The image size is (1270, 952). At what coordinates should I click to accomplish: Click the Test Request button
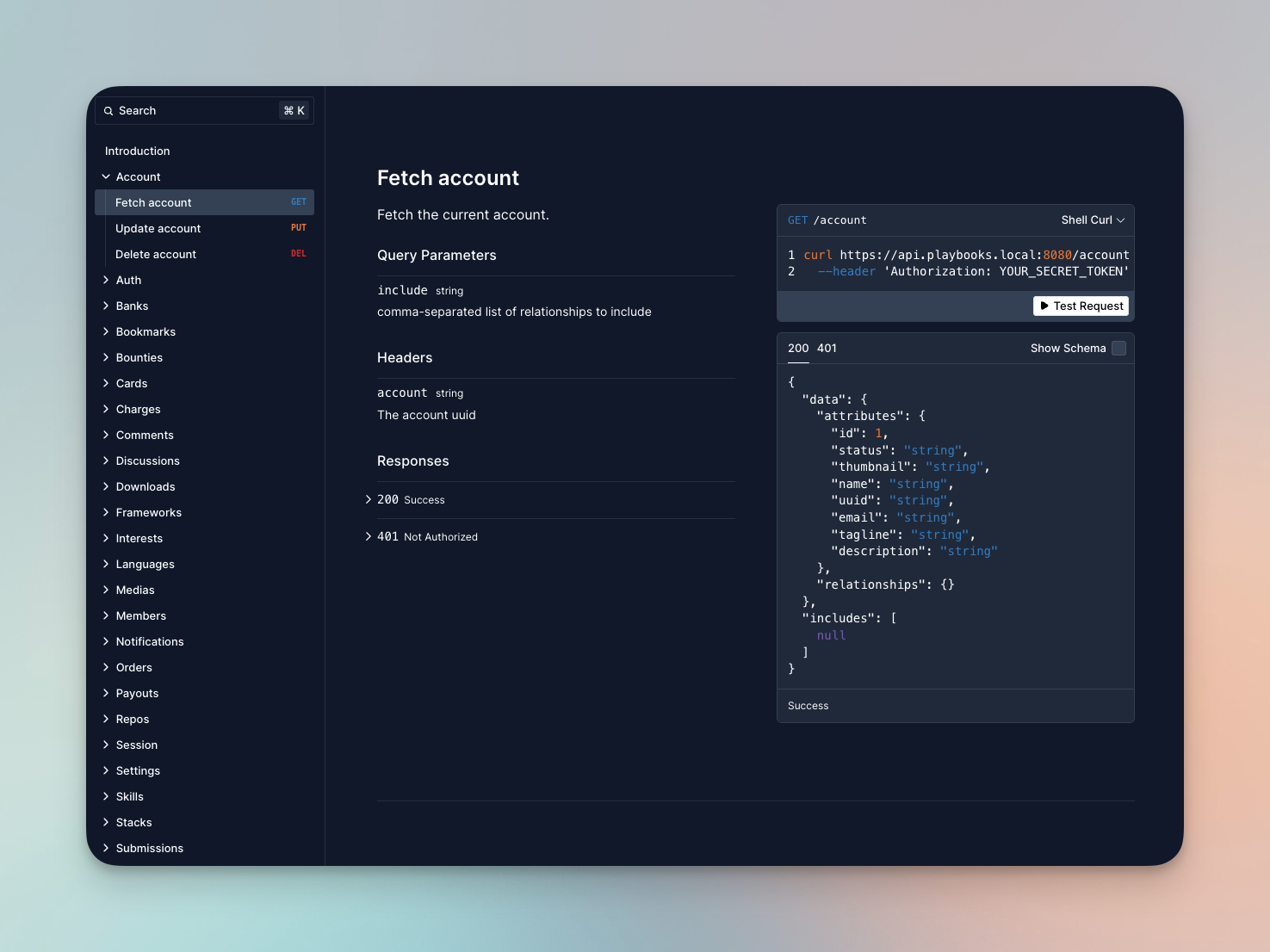(1081, 306)
